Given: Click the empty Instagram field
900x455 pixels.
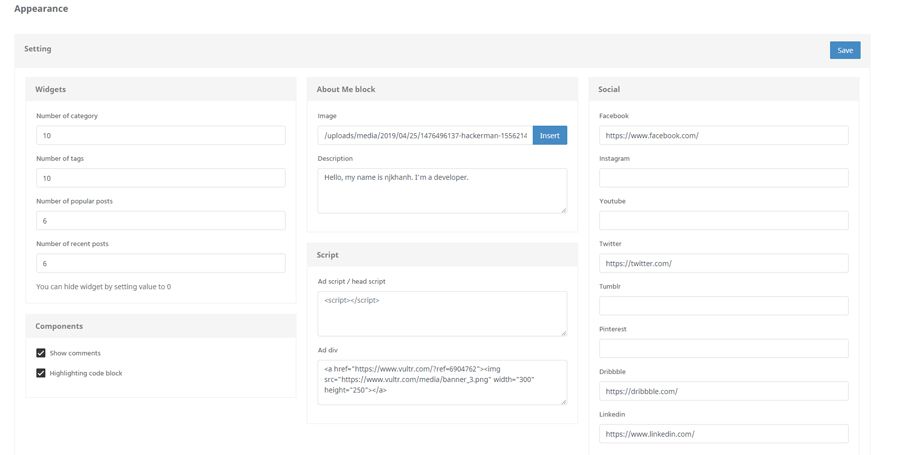Looking at the screenshot, I should pyautogui.click(x=723, y=178).
